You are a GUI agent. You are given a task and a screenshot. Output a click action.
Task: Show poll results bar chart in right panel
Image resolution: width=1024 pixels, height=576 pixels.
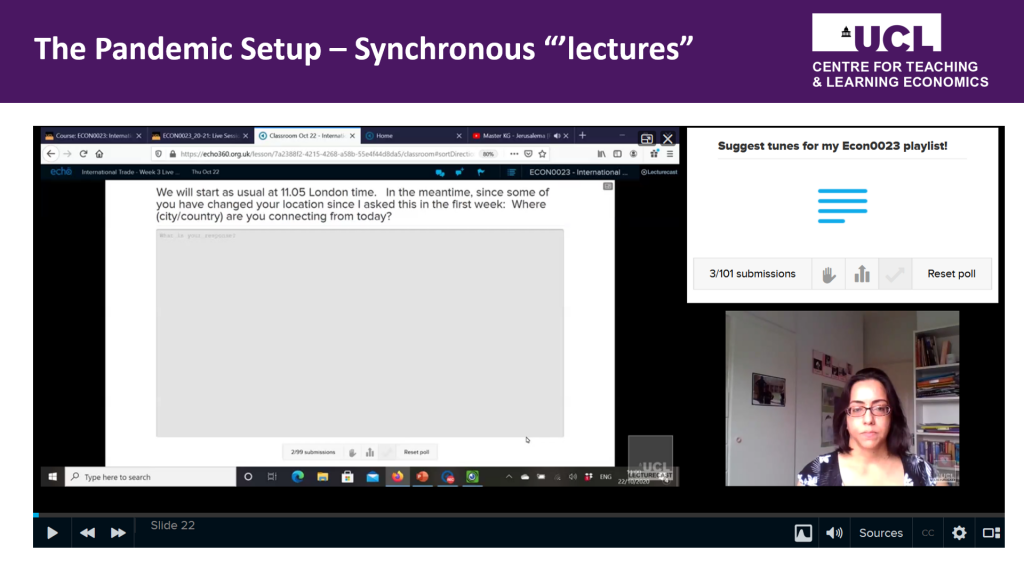(862, 274)
